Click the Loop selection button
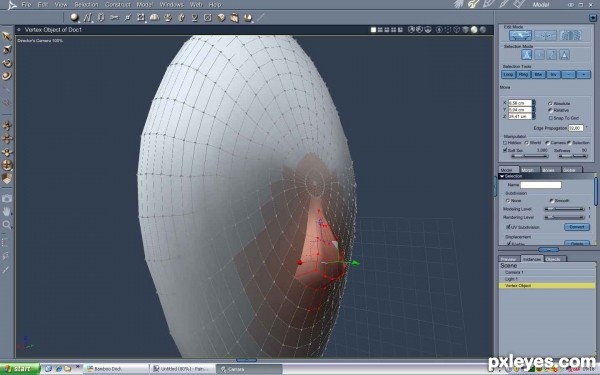The width and height of the screenshot is (600, 375). pos(508,75)
